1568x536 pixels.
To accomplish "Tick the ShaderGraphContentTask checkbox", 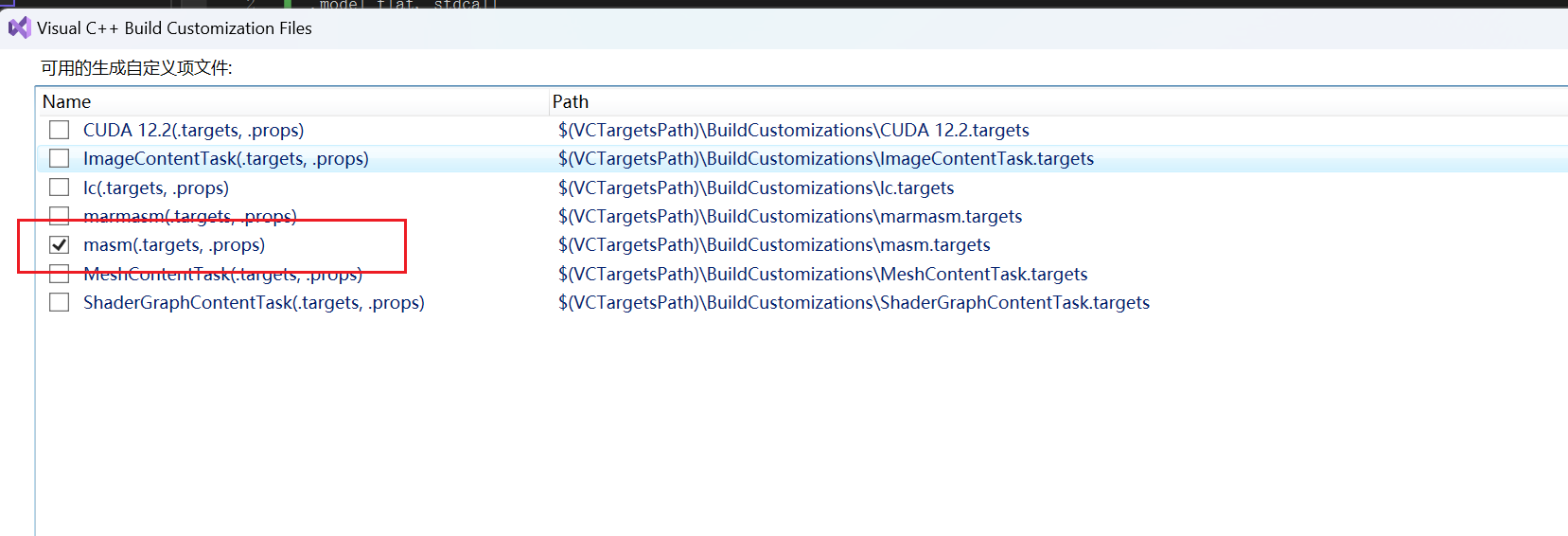I will 60,302.
